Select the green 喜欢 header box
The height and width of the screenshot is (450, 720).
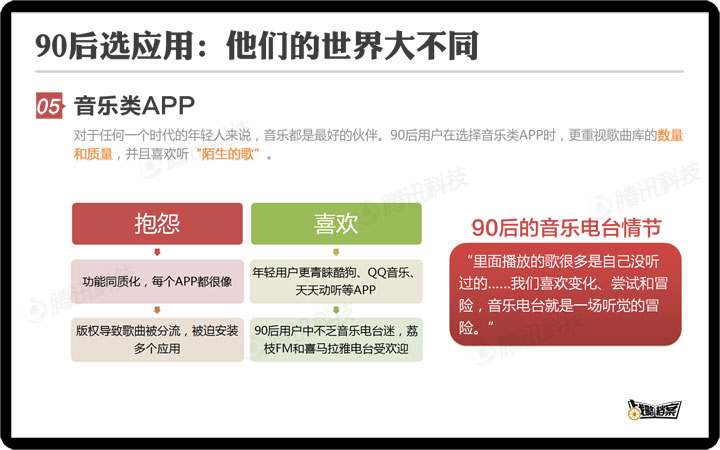[x=336, y=224]
